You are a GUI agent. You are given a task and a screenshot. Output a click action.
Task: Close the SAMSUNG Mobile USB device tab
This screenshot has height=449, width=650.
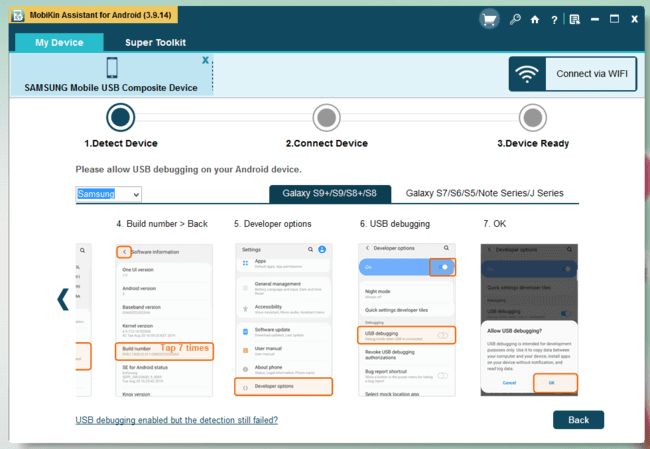[x=205, y=60]
